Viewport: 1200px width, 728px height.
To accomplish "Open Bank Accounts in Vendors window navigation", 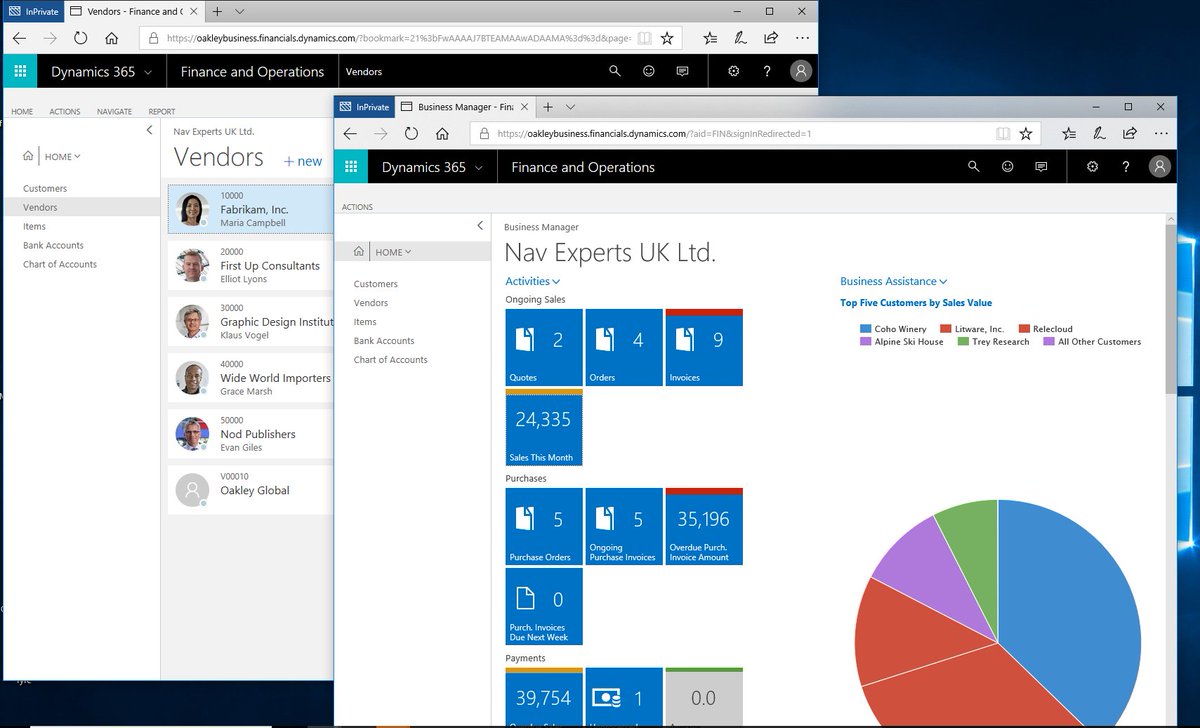I will point(53,245).
